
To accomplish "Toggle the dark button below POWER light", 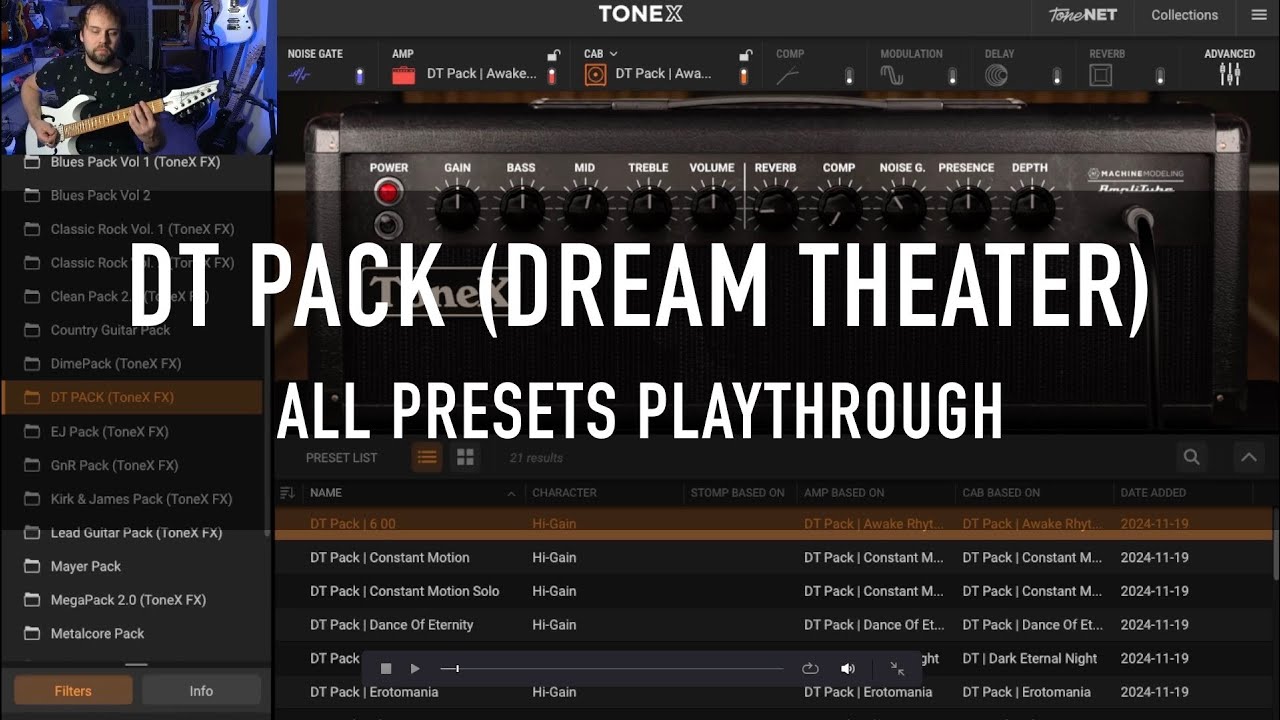I will (x=388, y=224).
